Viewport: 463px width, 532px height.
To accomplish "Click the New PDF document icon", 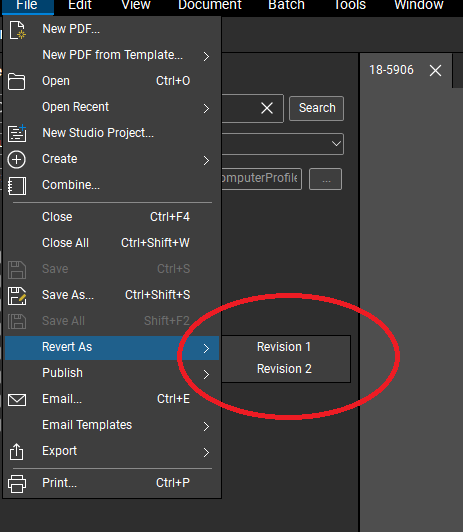I will pos(17,30).
